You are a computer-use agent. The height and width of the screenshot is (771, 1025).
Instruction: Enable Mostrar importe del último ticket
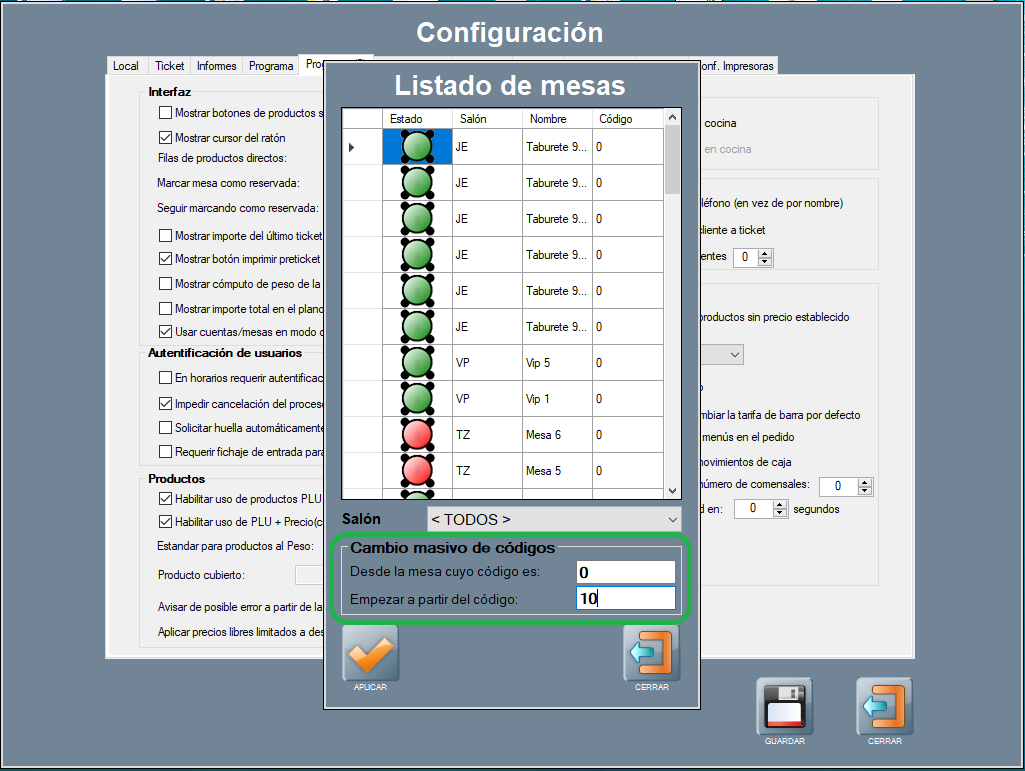pyautogui.click(x=166, y=236)
